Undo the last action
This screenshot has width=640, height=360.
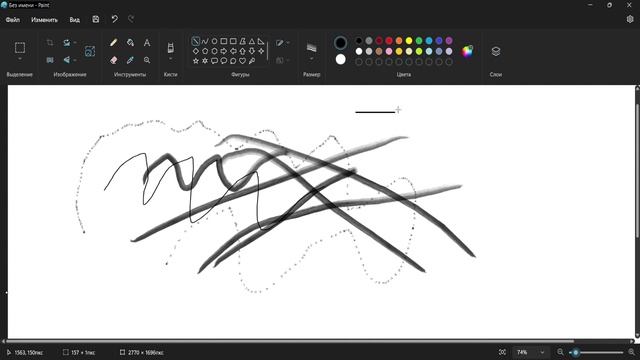pos(114,19)
